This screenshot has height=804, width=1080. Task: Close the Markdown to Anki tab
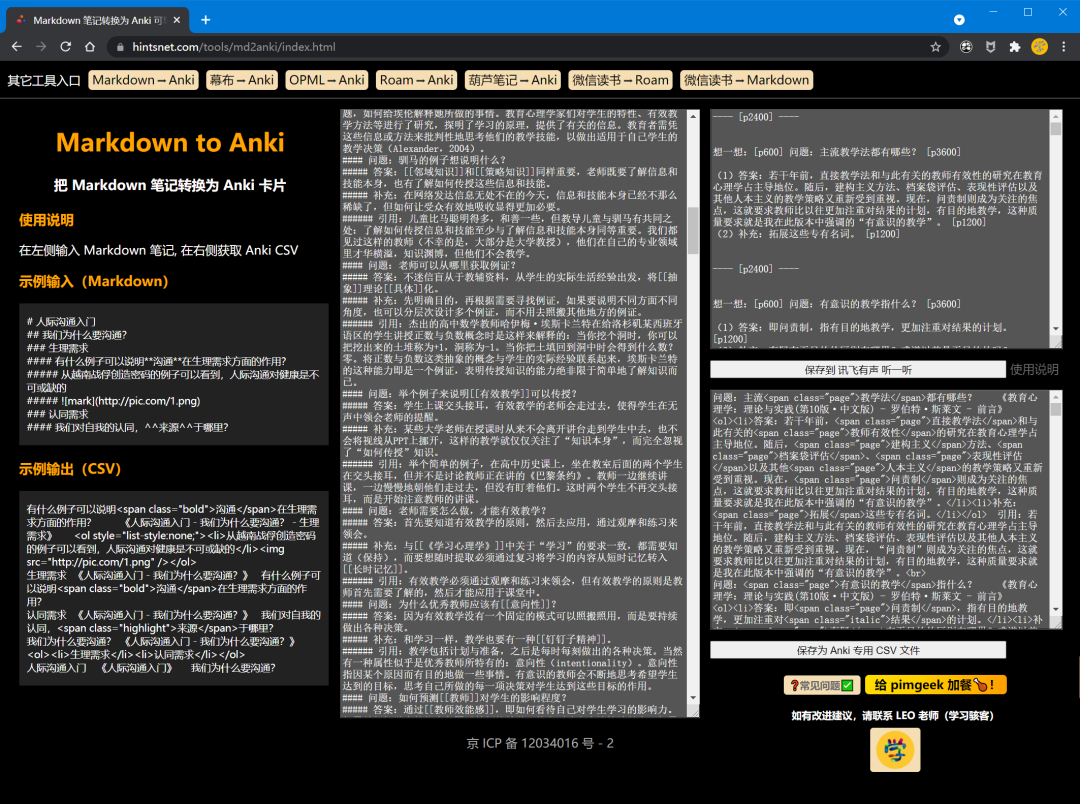tap(176, 20)
